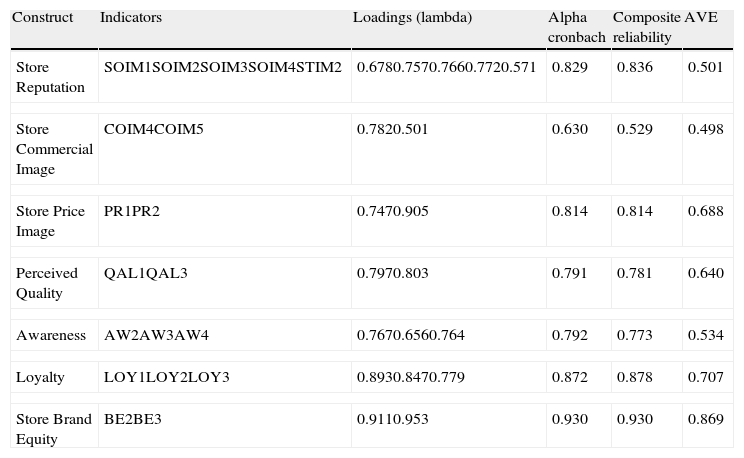The height and width of the screenshot is (458, 744).
Task: Click the Alpha cronbach column header
Action: tap(576, 27)
